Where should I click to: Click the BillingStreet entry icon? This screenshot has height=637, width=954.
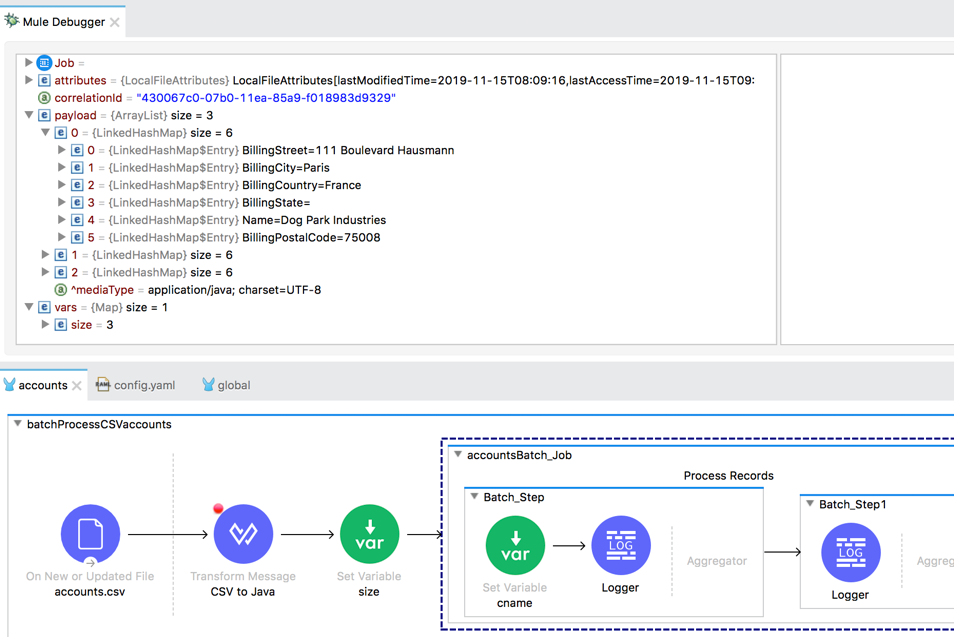coord(77,150)
